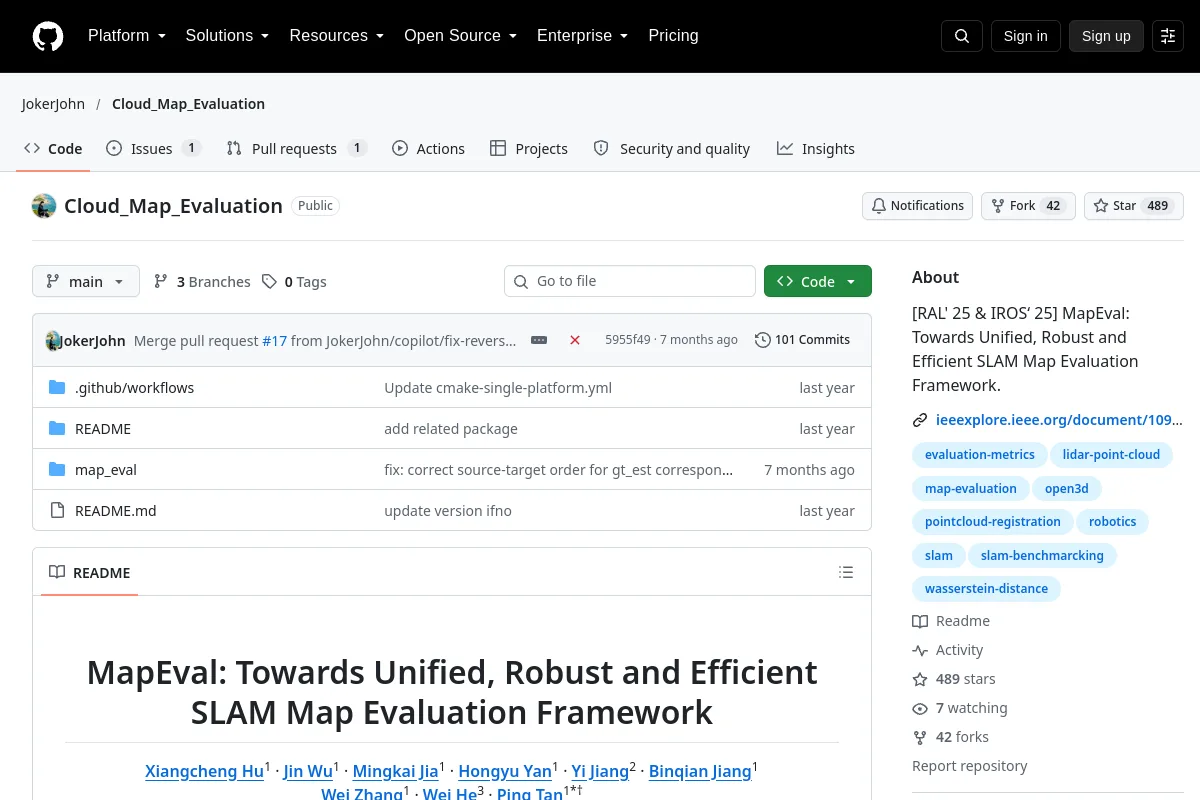Fork the repository with Fork 42 button
1200x800 pixels.
click(1028, 206)
